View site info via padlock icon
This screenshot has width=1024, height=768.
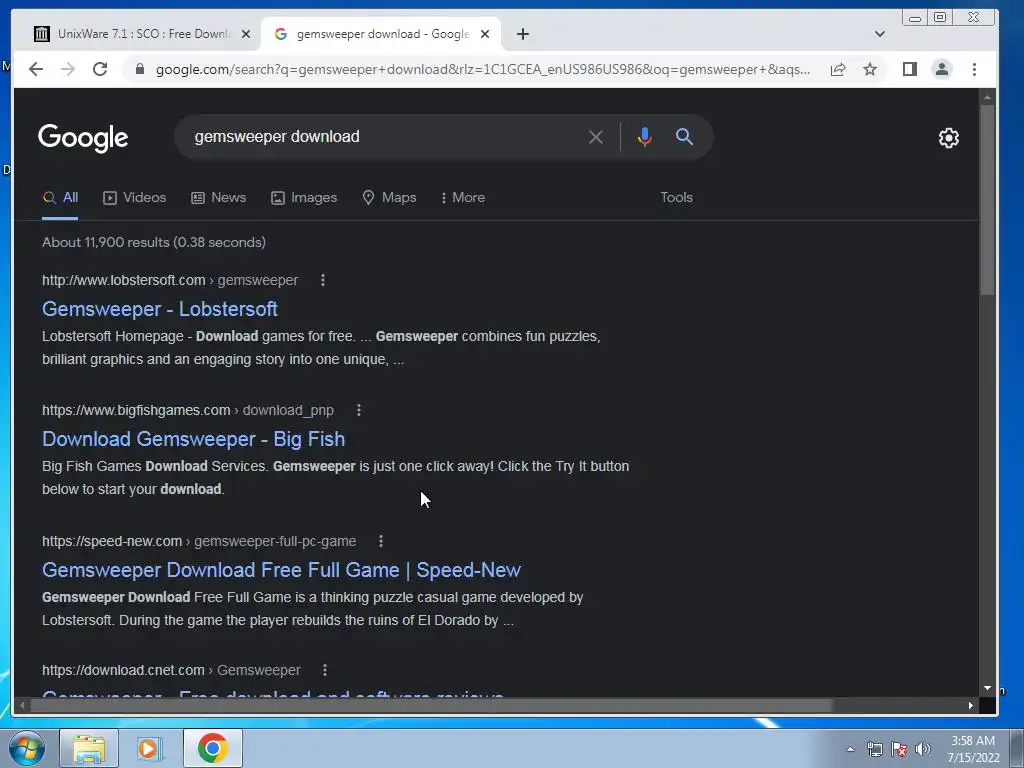click(139, 69)
